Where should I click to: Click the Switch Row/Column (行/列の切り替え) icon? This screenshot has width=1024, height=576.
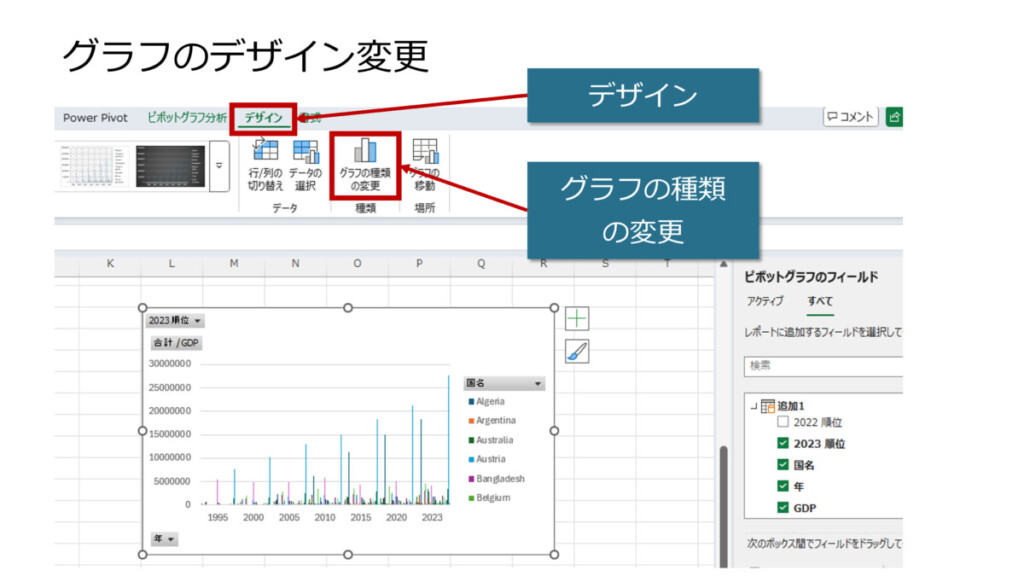point(266,165)
